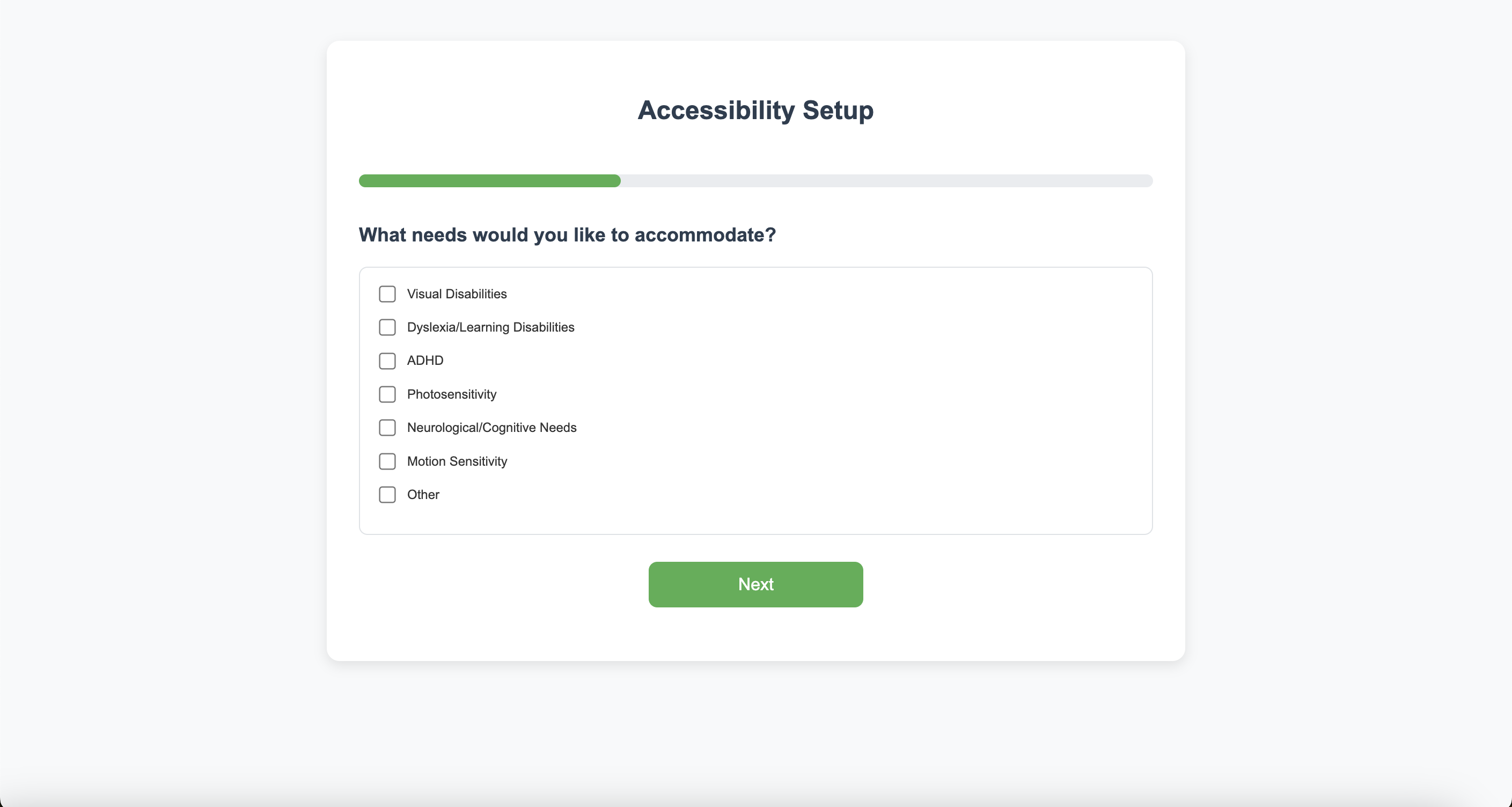
Task: Click the needs accommodation question heading
Action: pos(567,235)
